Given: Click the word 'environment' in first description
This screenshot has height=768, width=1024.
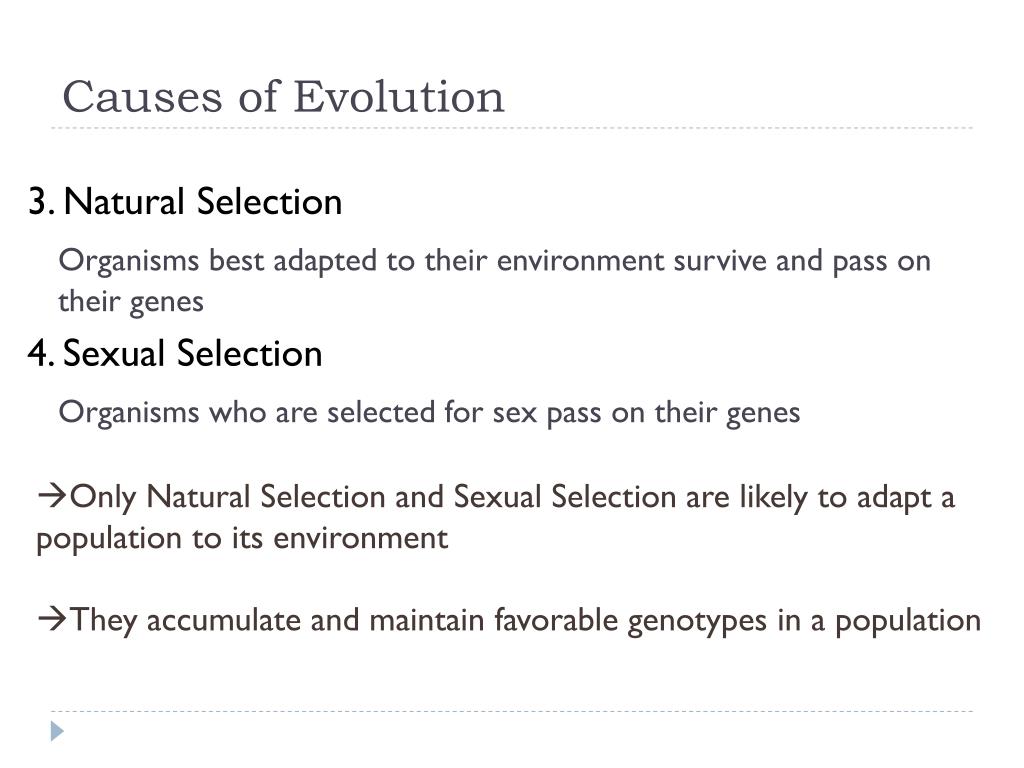Looking at the screenshot, I should pyautogui.click(x=581, y=261).
